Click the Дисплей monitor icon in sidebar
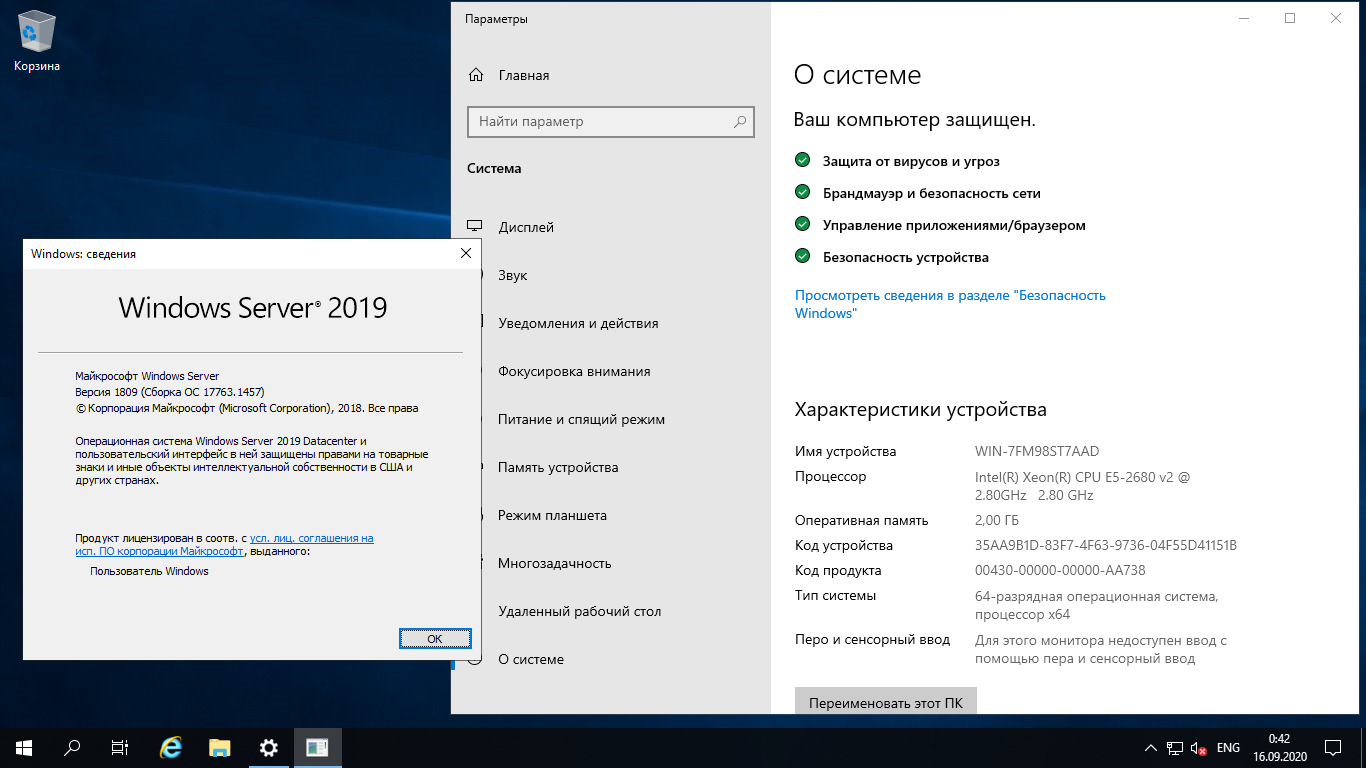This screenshot has width=1366, height=768. [475, 227]
